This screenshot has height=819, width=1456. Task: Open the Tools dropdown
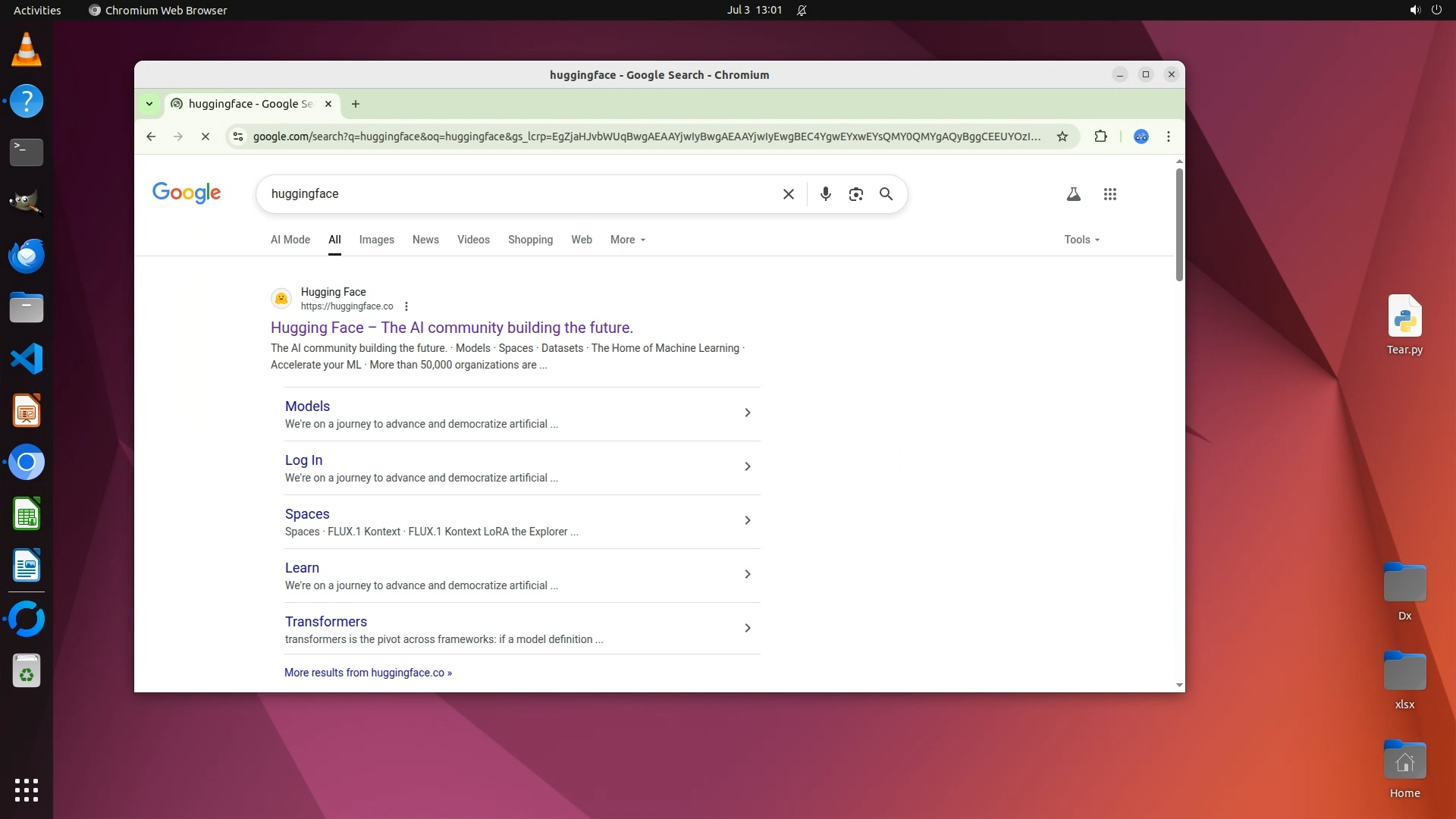point(1081,240)
